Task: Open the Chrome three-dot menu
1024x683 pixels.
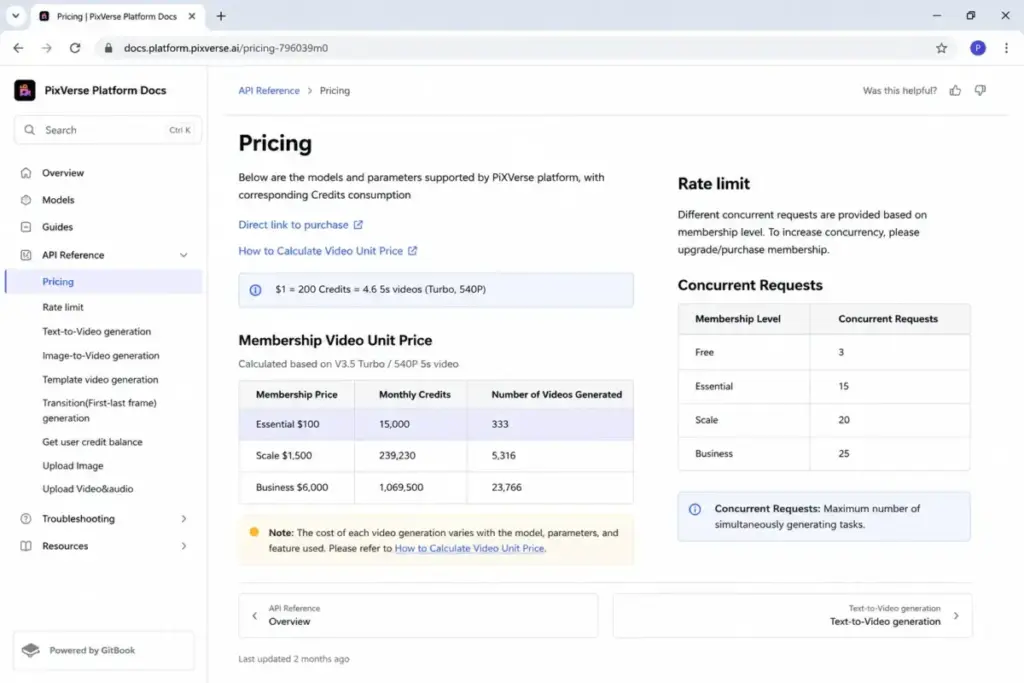Action: click(1006, 48)
